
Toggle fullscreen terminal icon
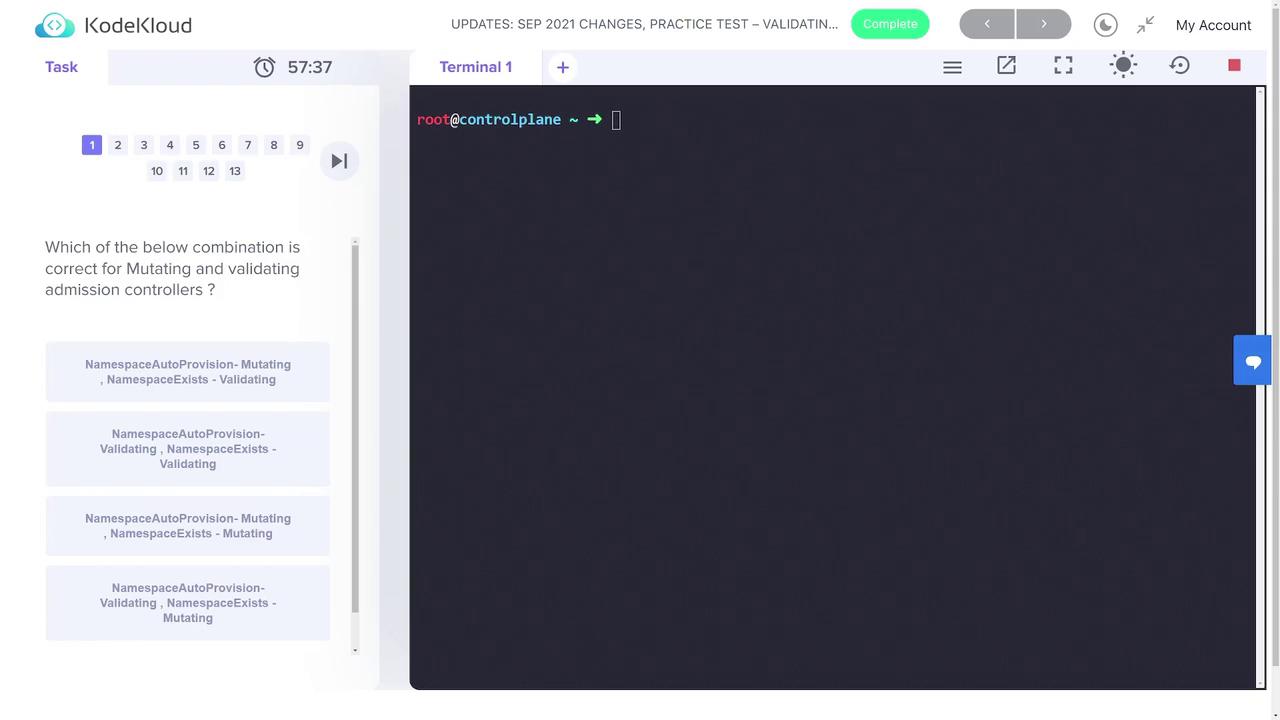pyautogui.click(x=1063, y=66)
